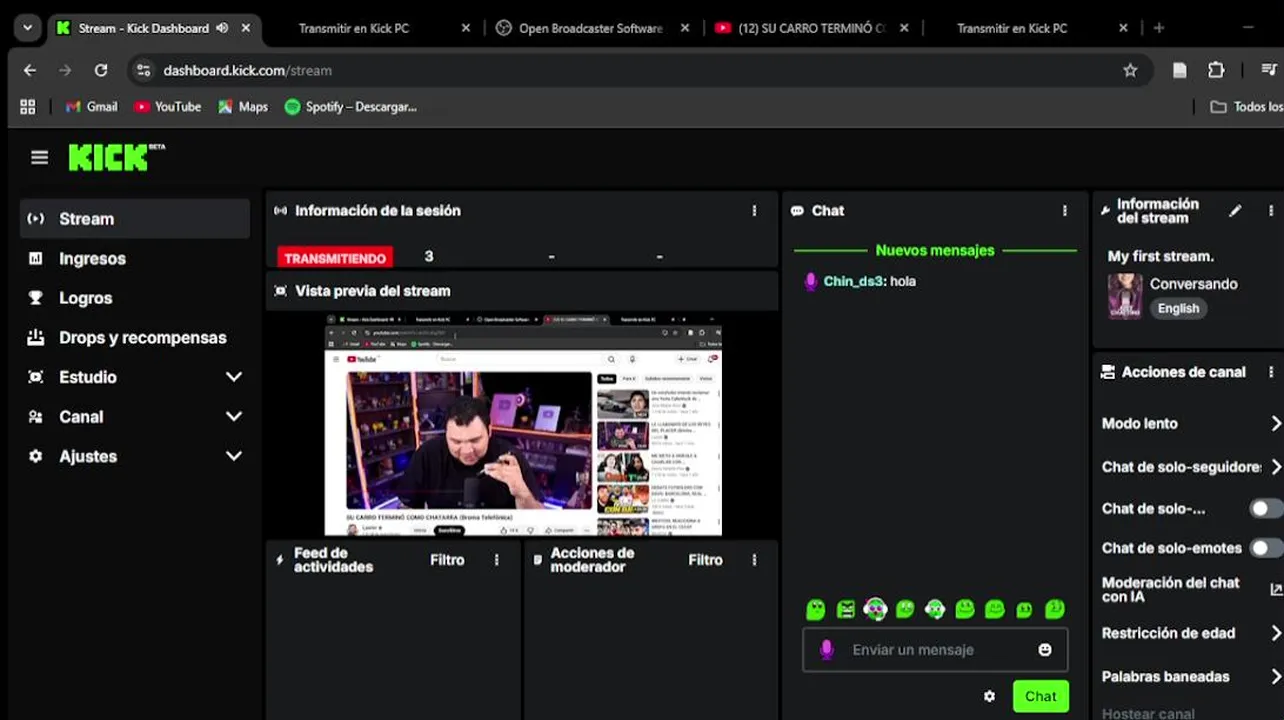
Task: Click the English language tag
Action: (x=1178, y=309)
